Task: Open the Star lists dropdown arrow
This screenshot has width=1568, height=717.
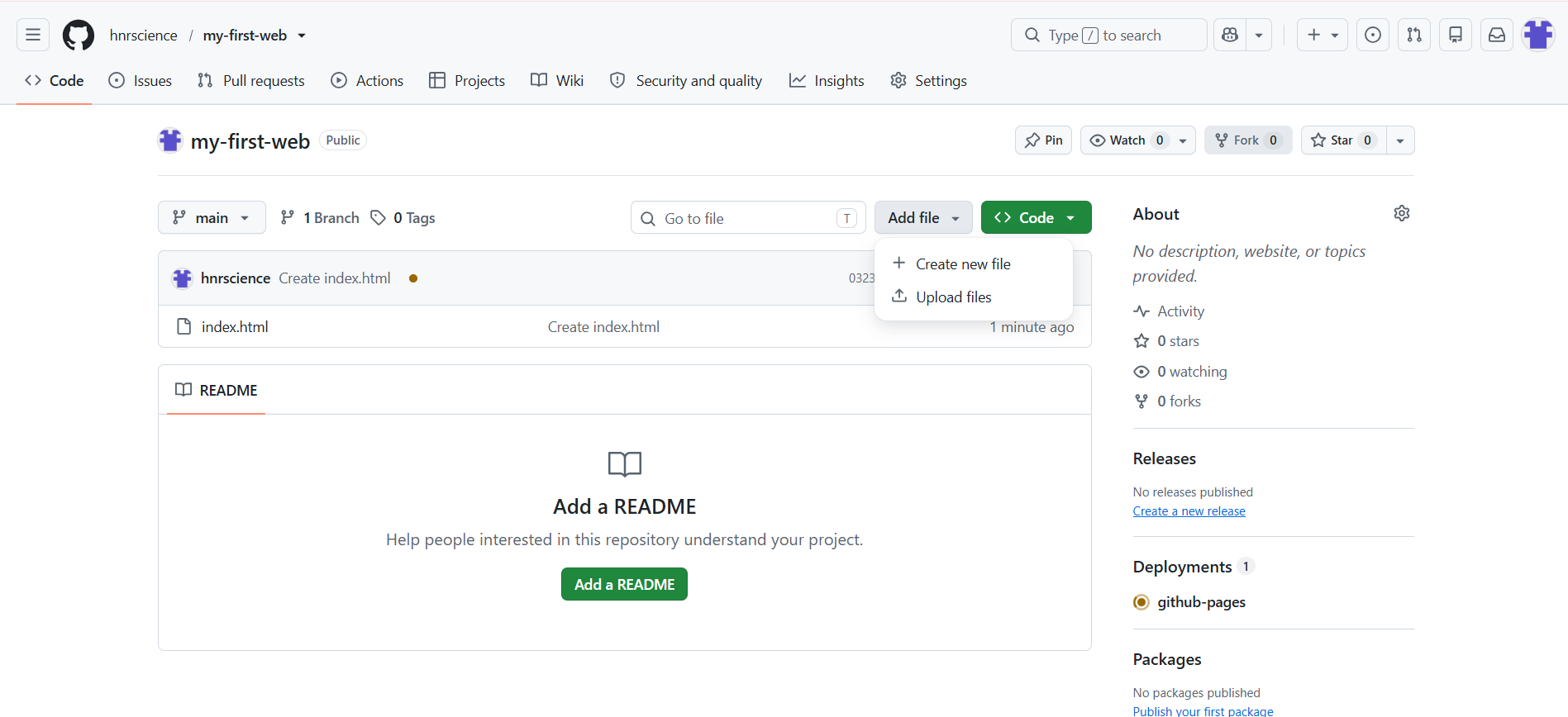Action: (1400, 140)
